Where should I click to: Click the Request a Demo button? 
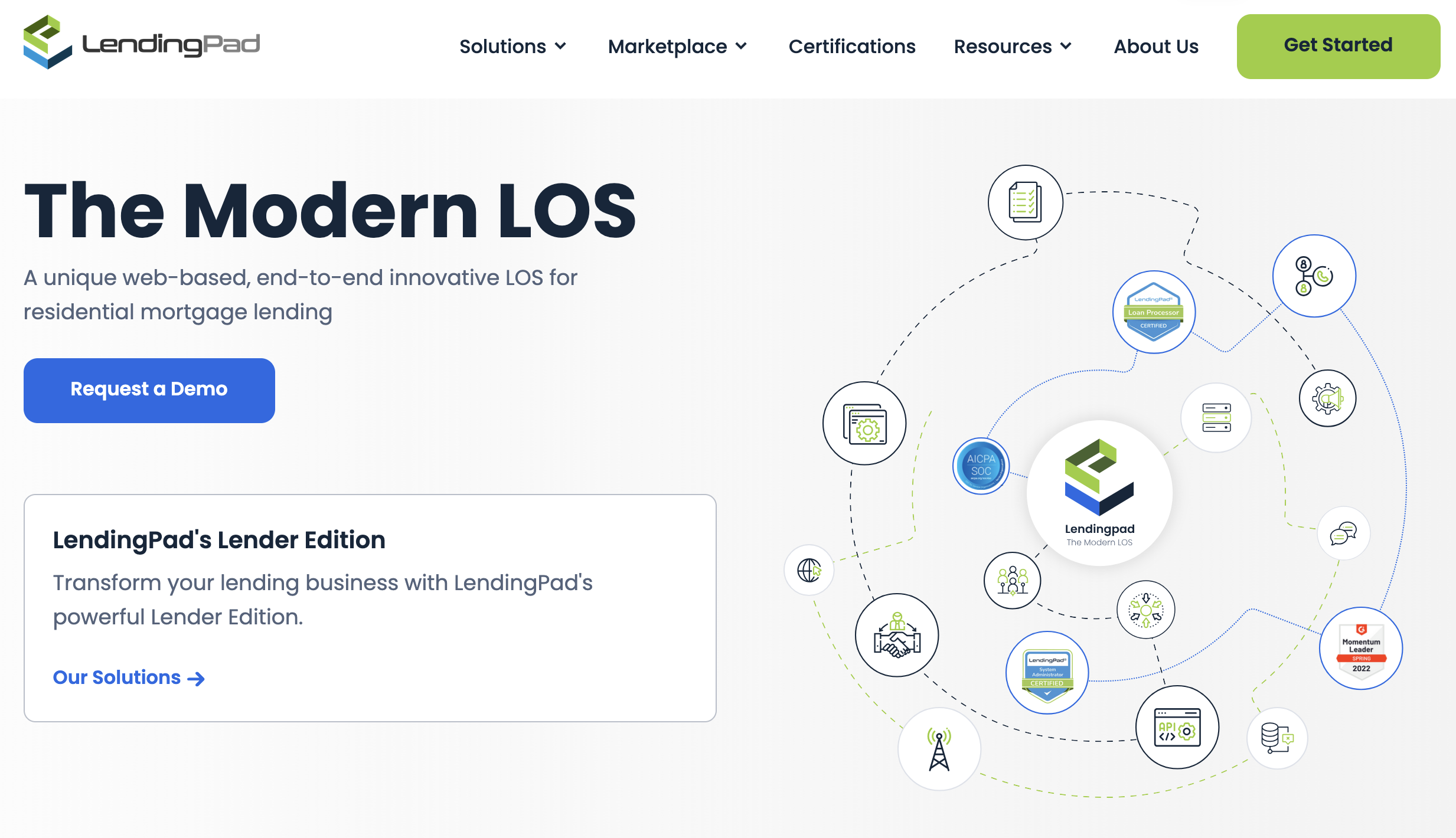tap(149, 389)
